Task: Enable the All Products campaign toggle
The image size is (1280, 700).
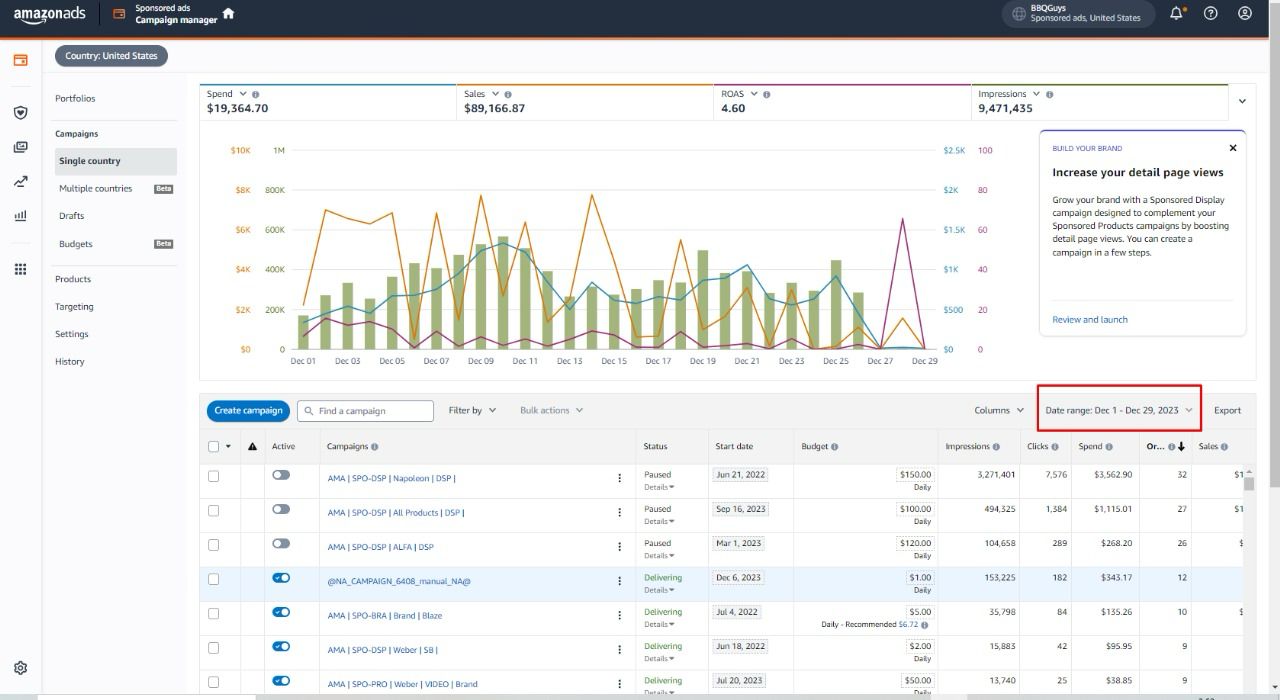Action: point(281,509)
